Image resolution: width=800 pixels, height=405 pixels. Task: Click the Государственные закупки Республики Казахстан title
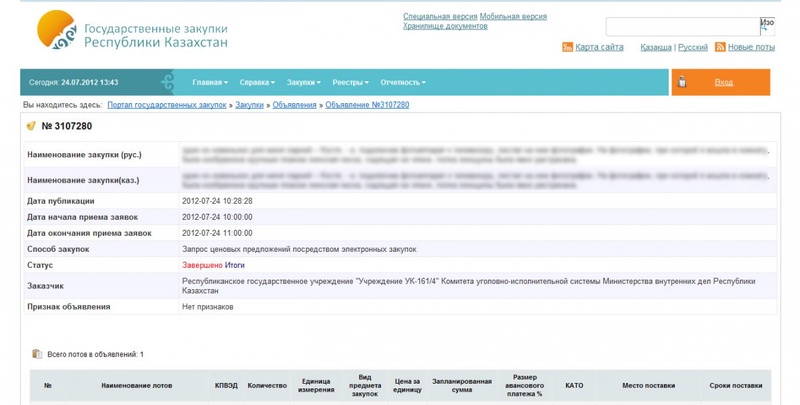click(x=156, y=35)
